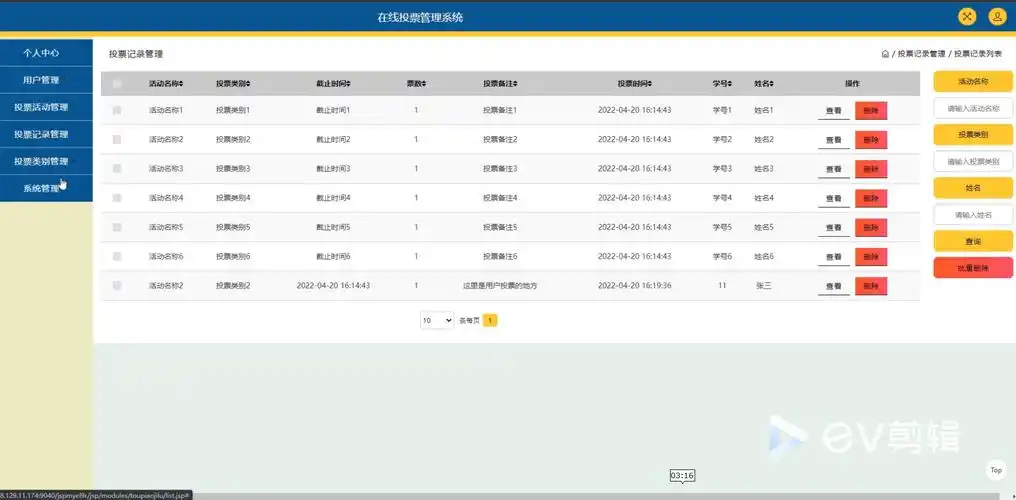Click the 截止时间3 cell

333,168
